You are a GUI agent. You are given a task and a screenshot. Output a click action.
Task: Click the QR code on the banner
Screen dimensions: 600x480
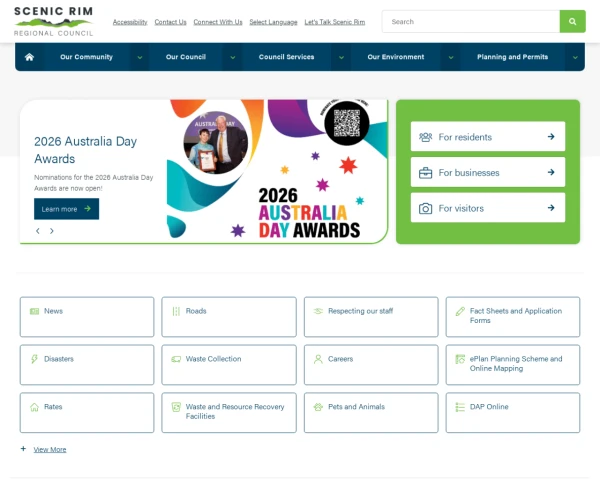[x=347, y=123]
